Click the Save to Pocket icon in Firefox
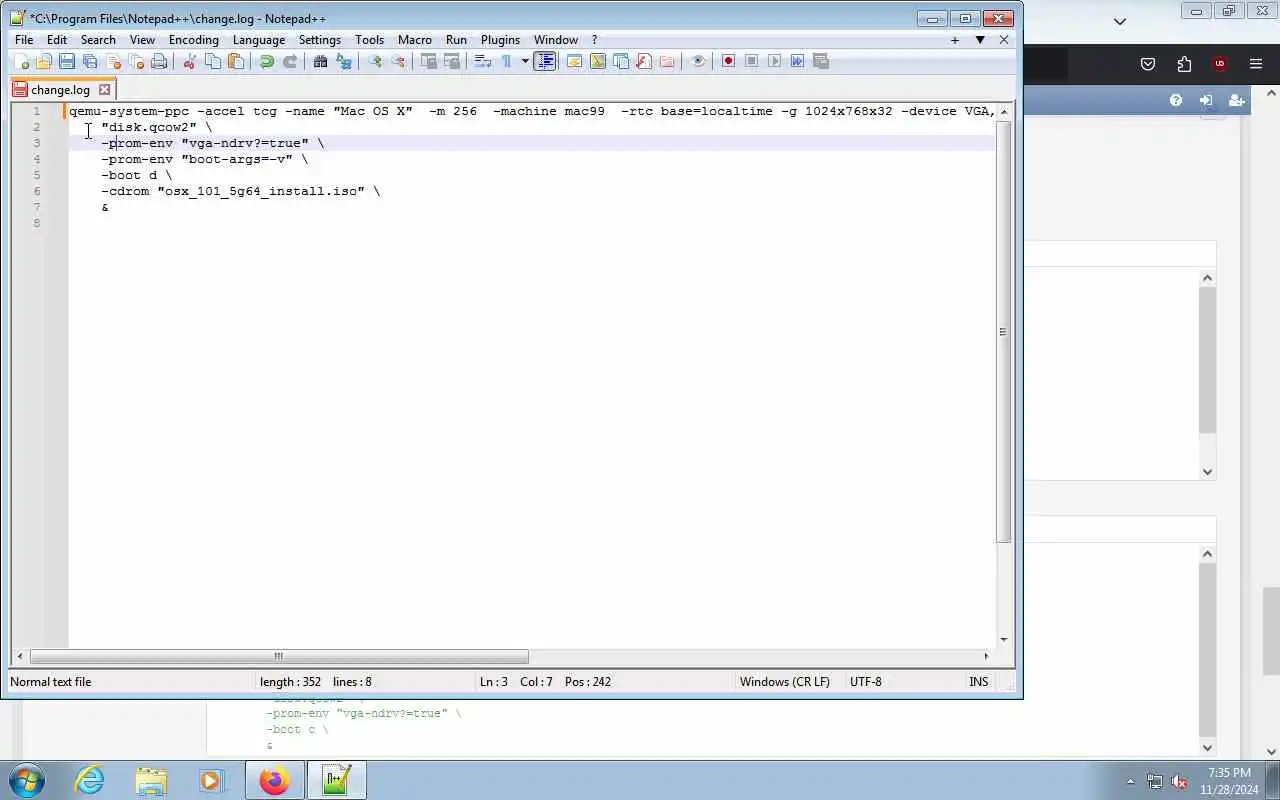Screen dimensions: 1280x800 pyautogui.click(x=1148, y=64)
